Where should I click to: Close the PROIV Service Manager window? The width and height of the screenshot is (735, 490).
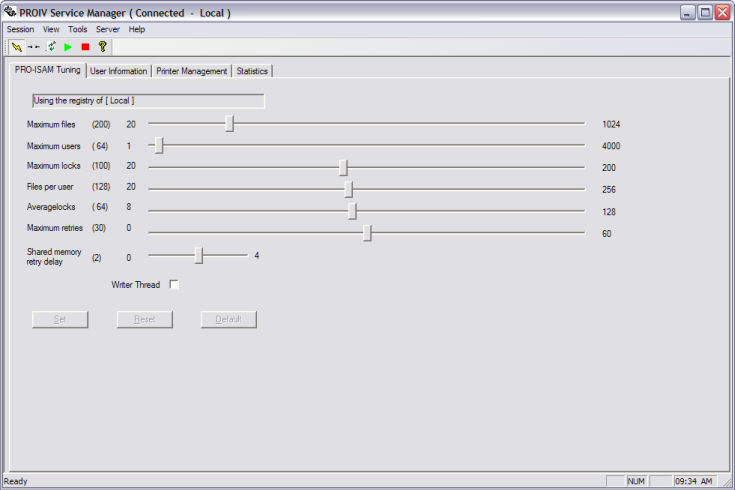click(722, 13)
